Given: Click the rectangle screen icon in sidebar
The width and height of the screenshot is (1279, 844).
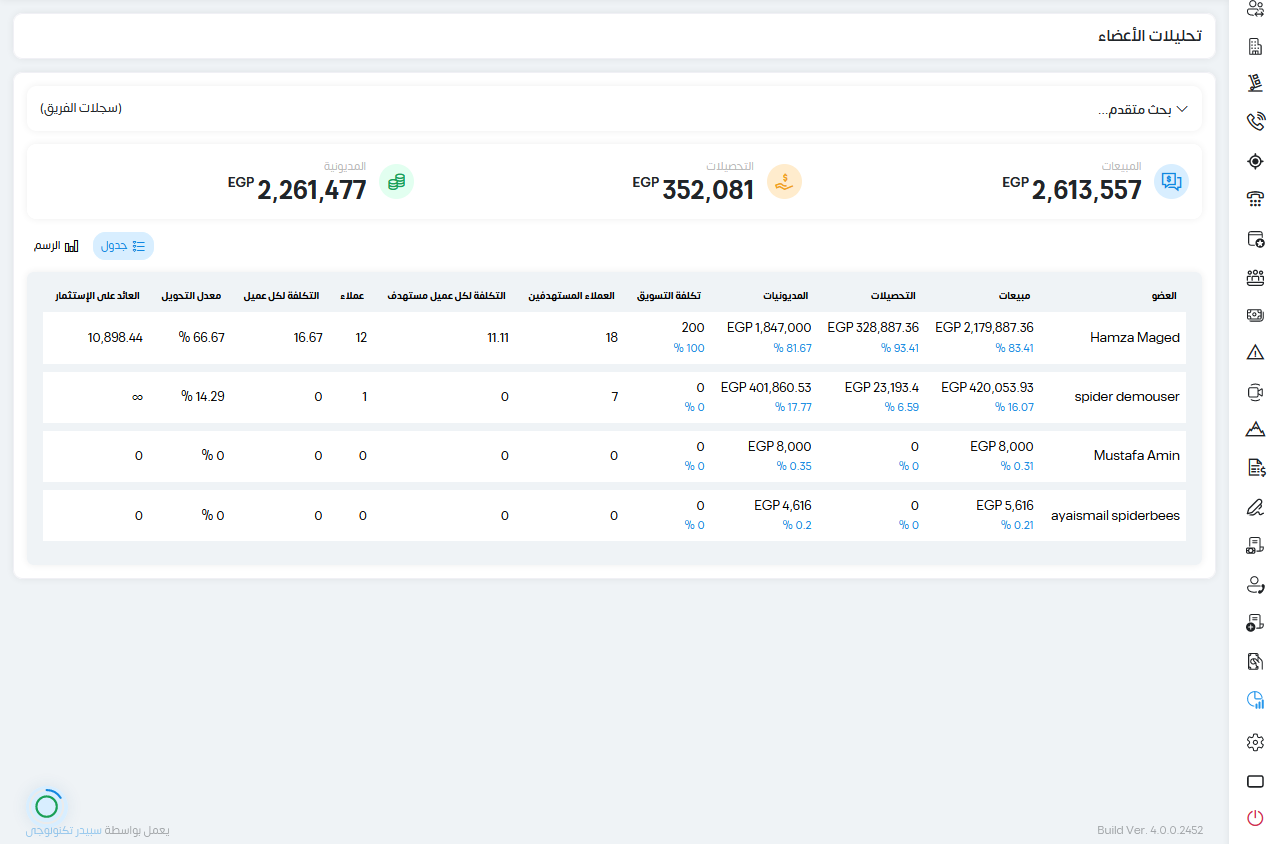Looking at the screenshot, I should (1256, 781).
